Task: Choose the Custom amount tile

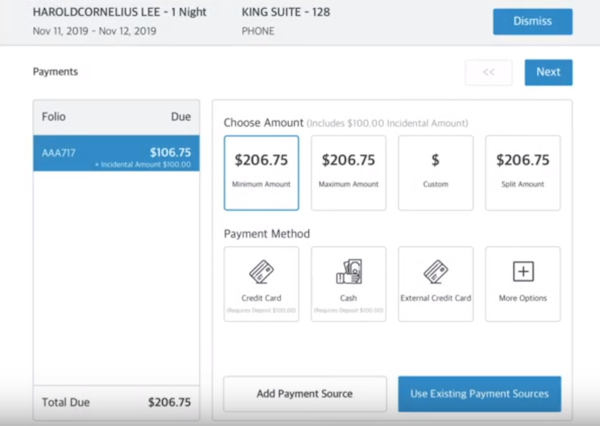Action: [x=435, y=173]
